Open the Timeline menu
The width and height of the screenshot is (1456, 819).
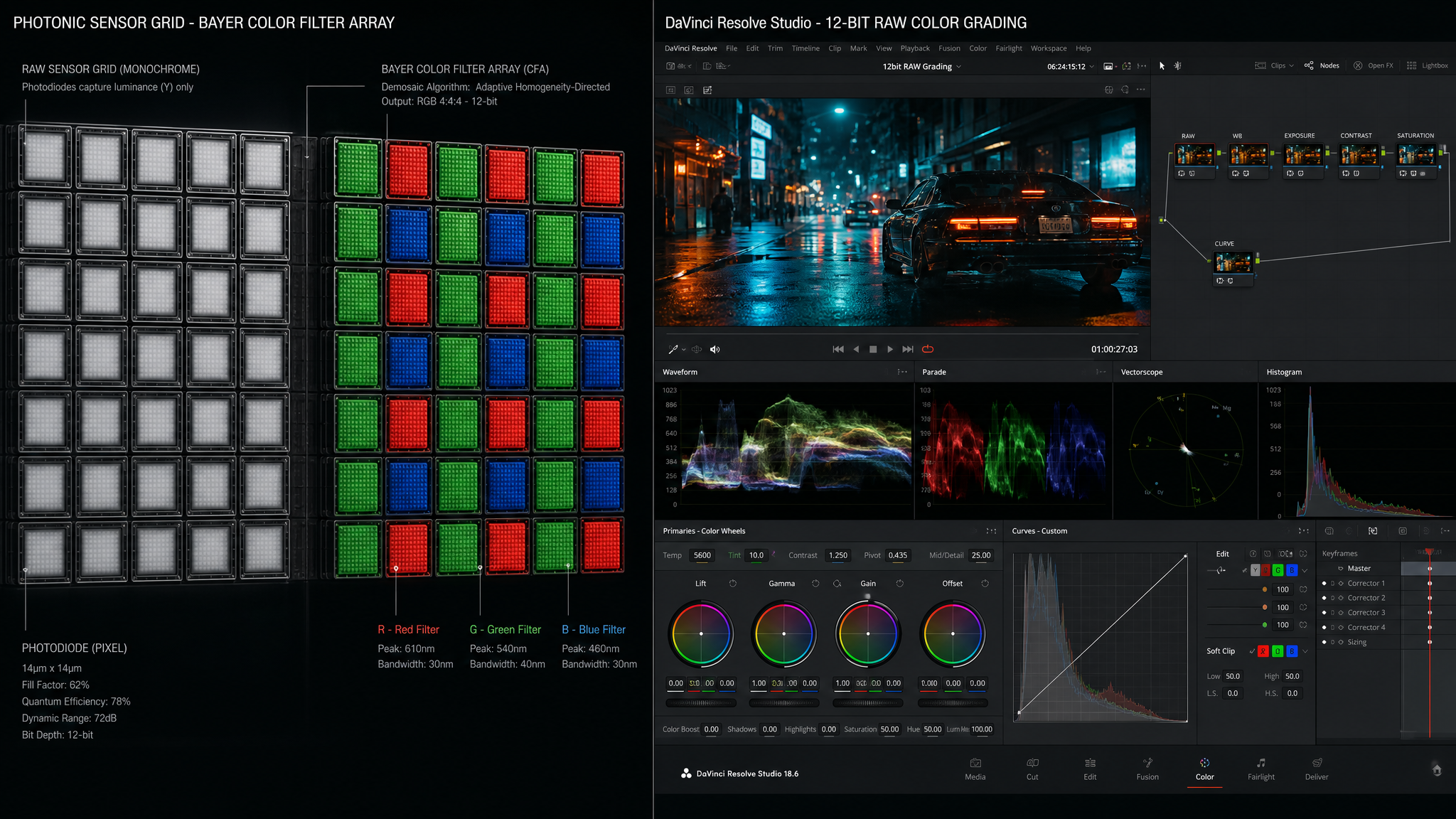coord(805,48)
